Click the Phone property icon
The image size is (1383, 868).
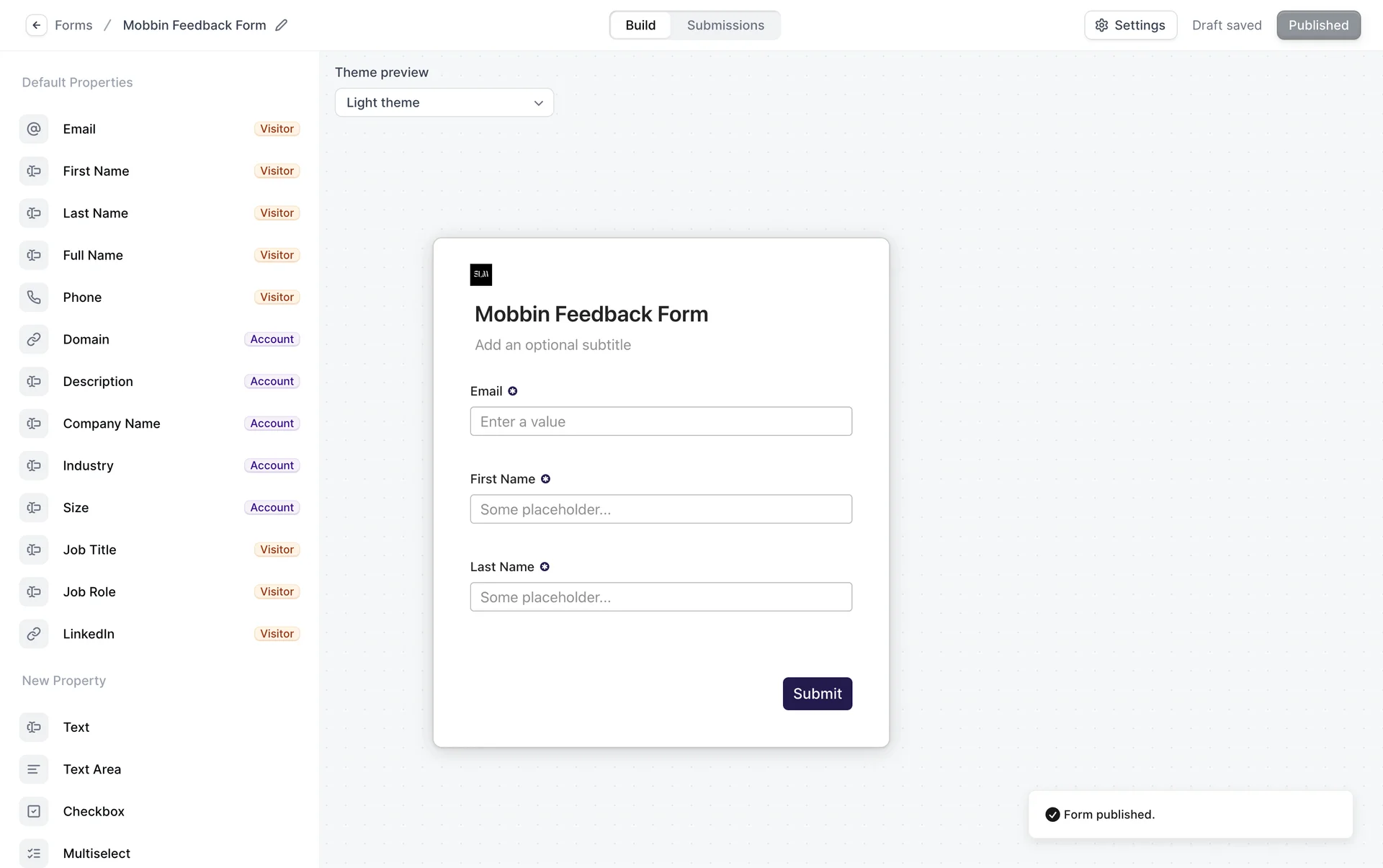(34, 297)
